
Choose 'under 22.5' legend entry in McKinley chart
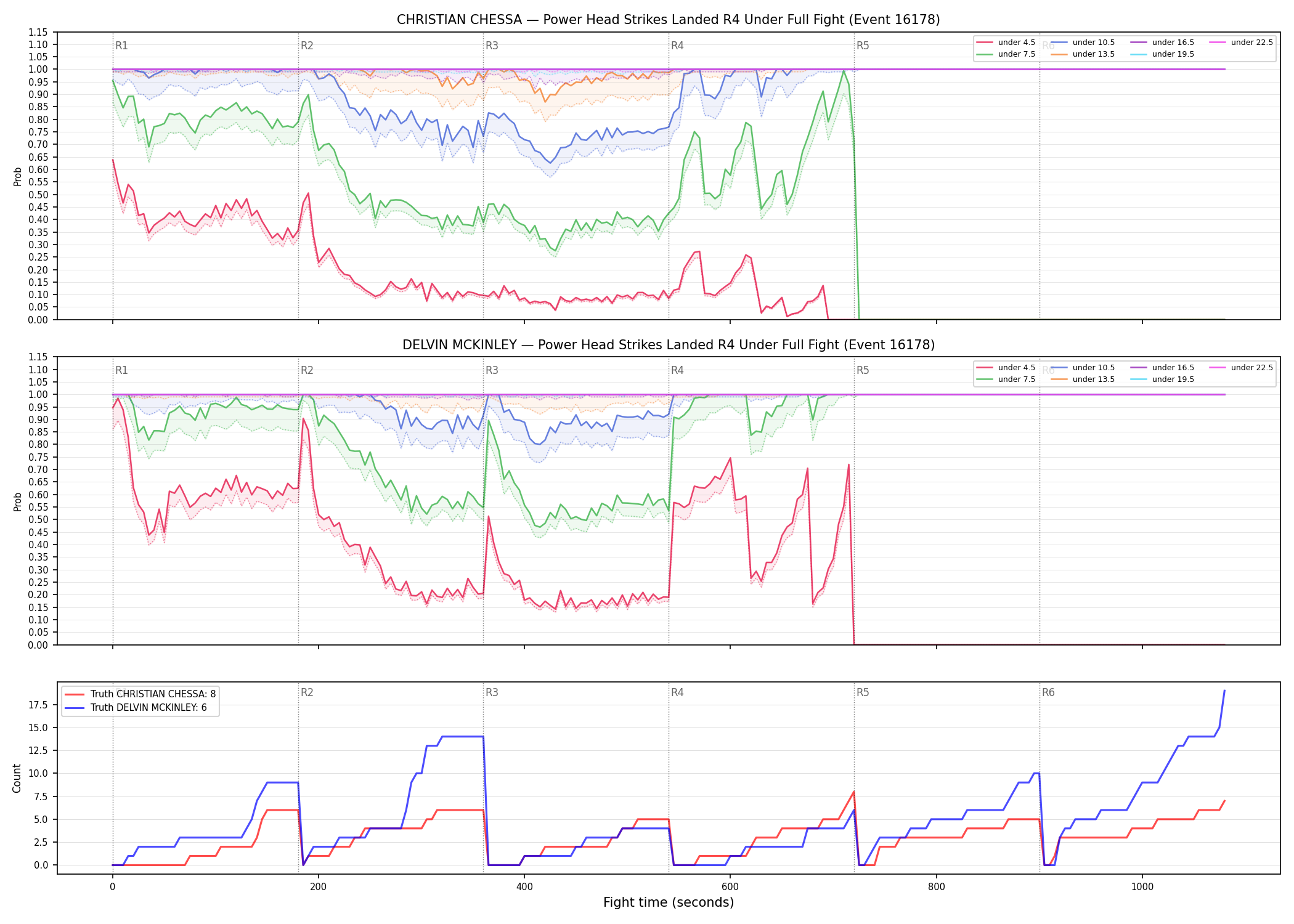(1242, 368)
